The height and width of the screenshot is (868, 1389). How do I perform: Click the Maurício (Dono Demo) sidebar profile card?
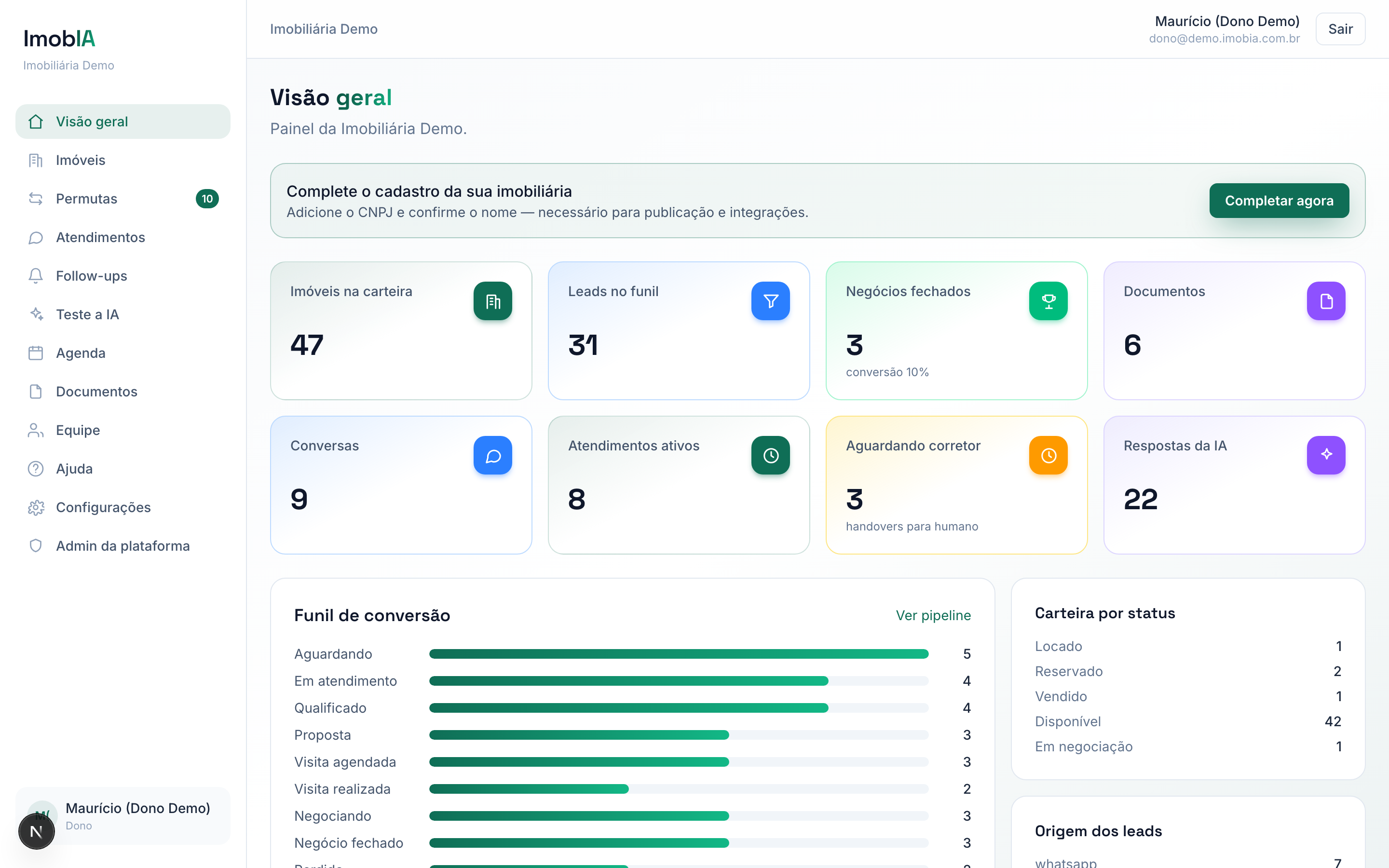123,816
